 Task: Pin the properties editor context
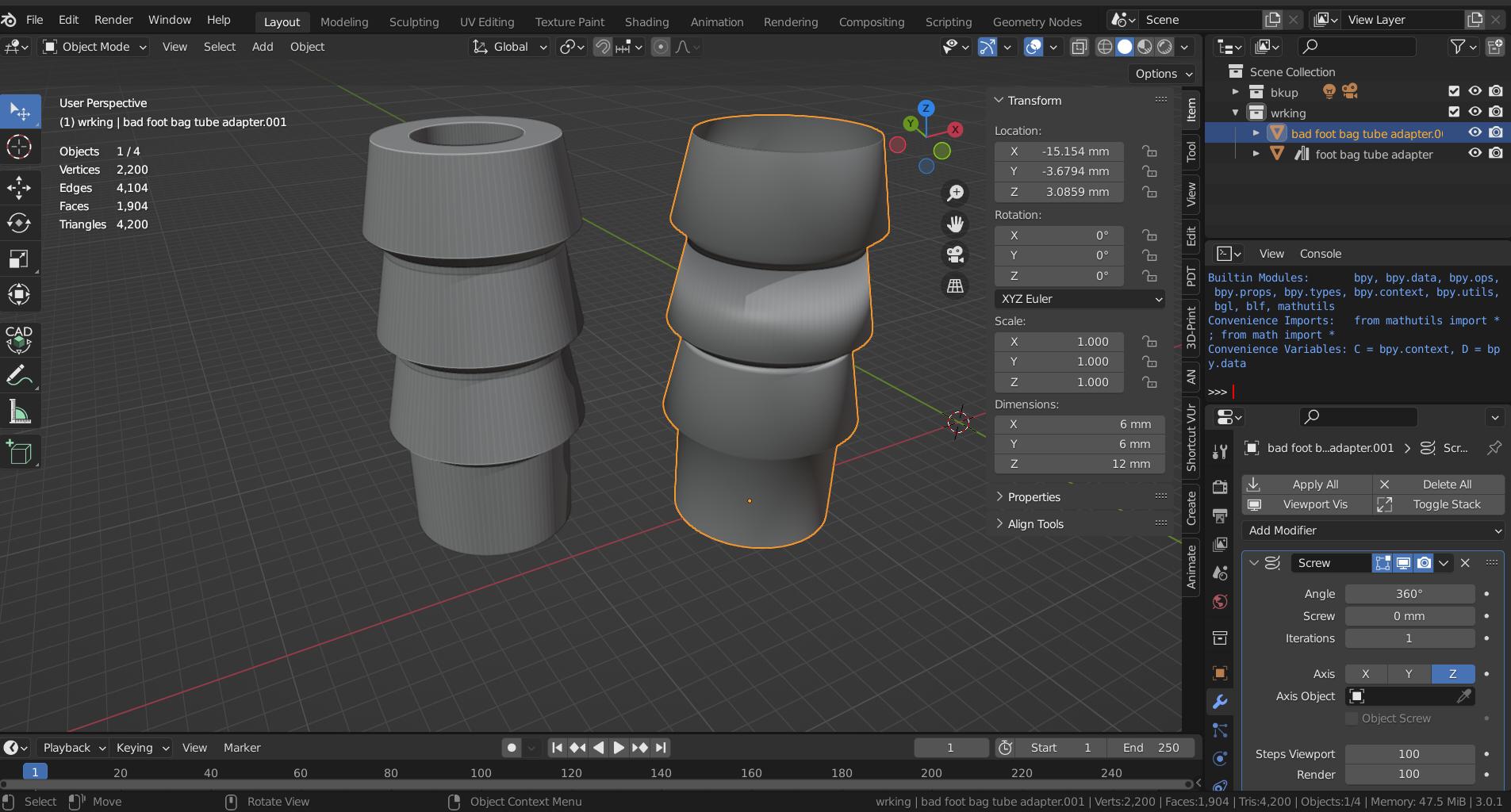click(1494, 448)
